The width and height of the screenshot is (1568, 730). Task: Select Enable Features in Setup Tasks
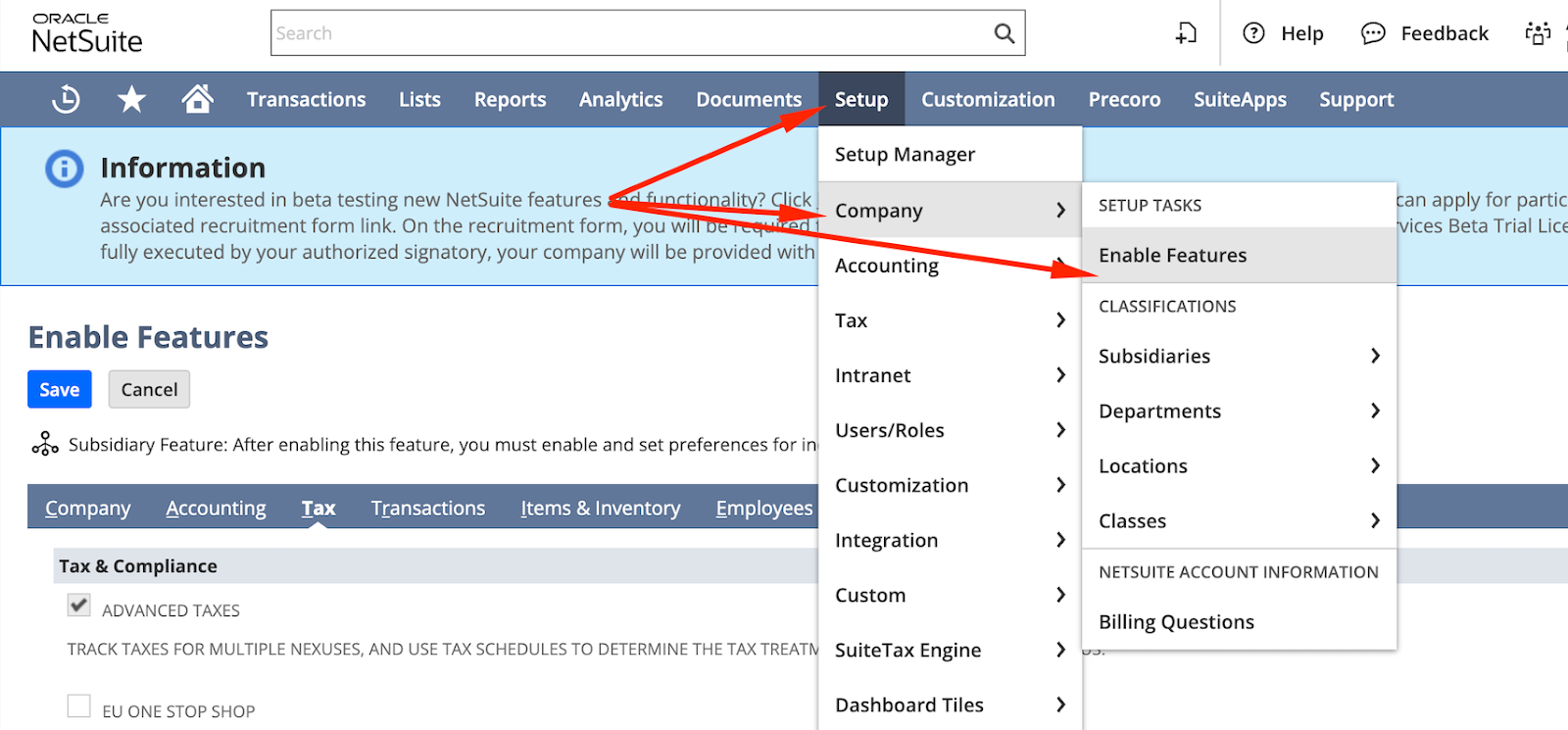tap(1239, 255)
